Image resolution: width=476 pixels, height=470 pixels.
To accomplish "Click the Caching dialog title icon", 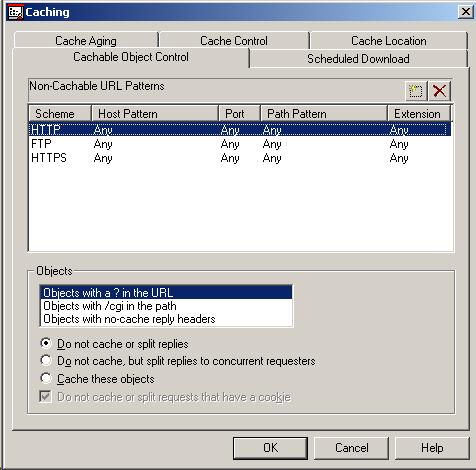I will click(x=15, y=12).
